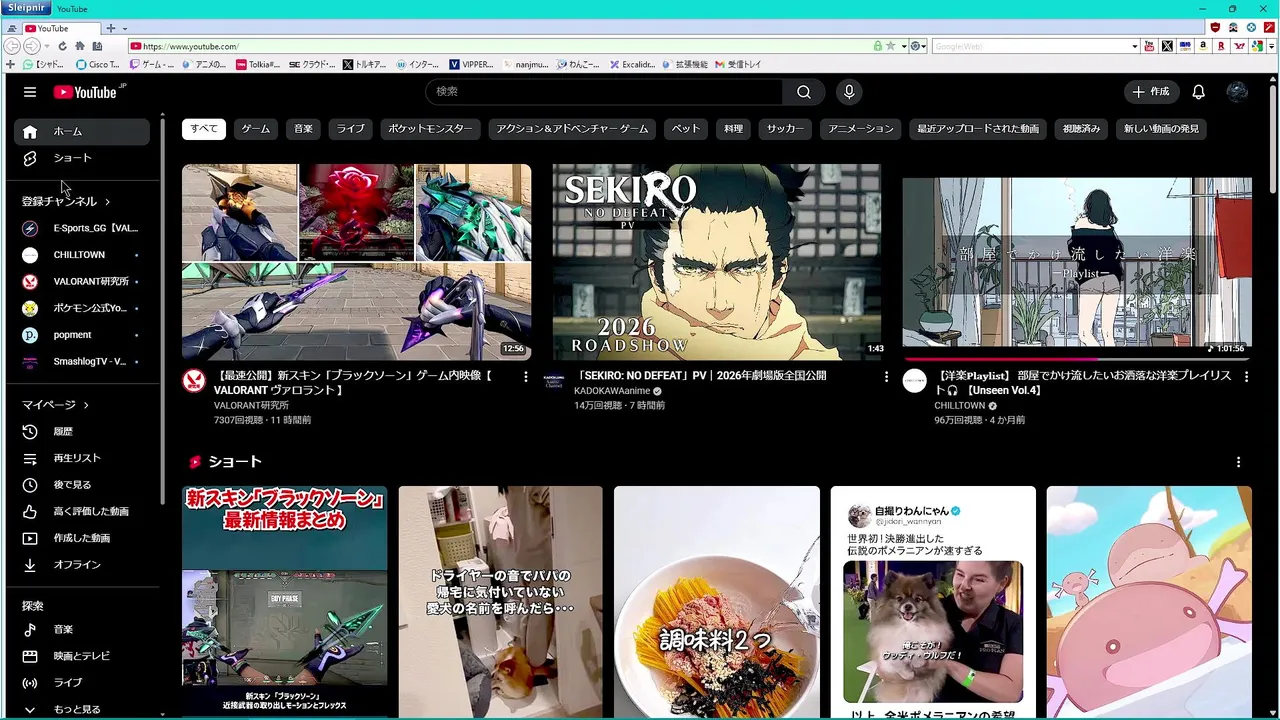Click the address bar URL
The image size is (1280, 720).
[190, 46]
